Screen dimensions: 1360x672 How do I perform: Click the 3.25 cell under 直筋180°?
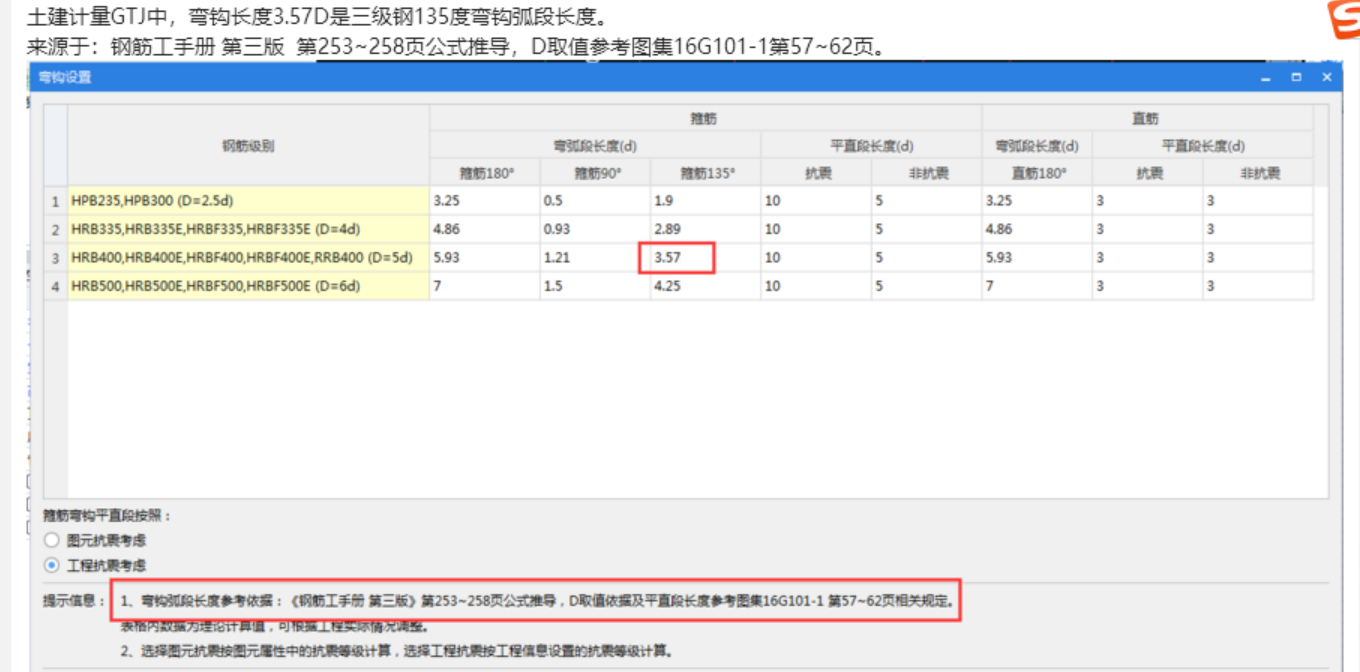[x=1037, y=200]
